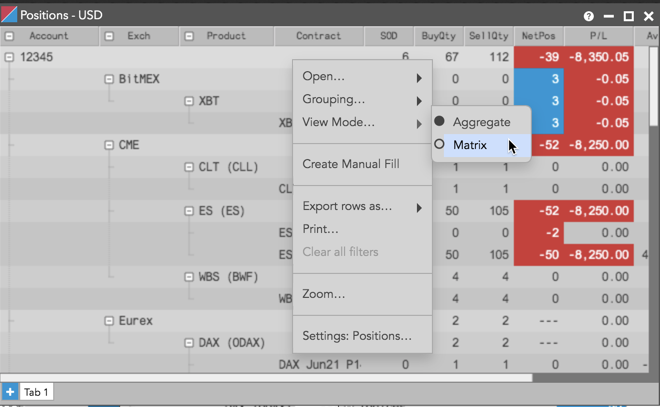
Task: Open the Grouping submenu arrow
Action: click(419, 101)
